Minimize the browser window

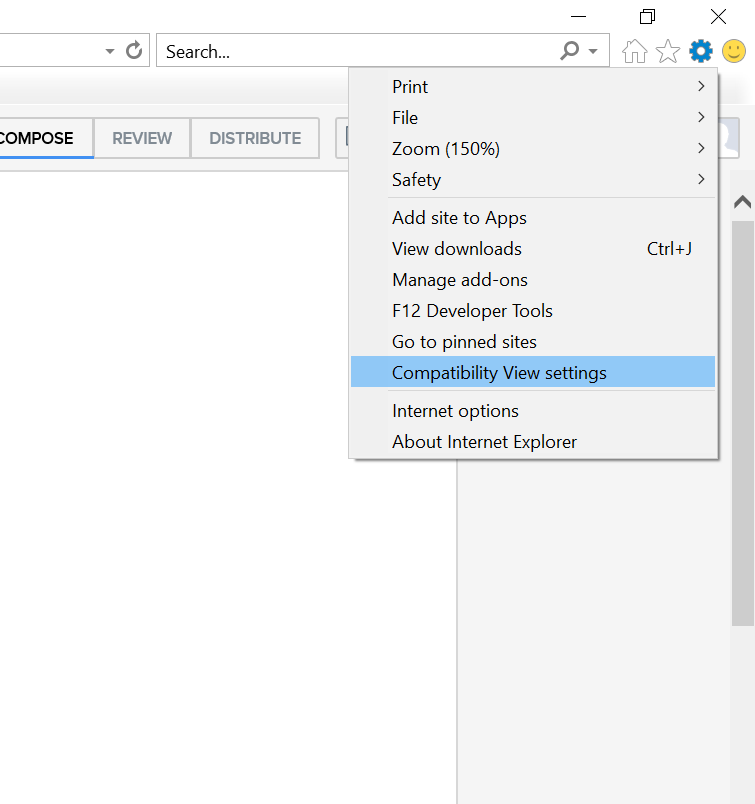(578, 16)
